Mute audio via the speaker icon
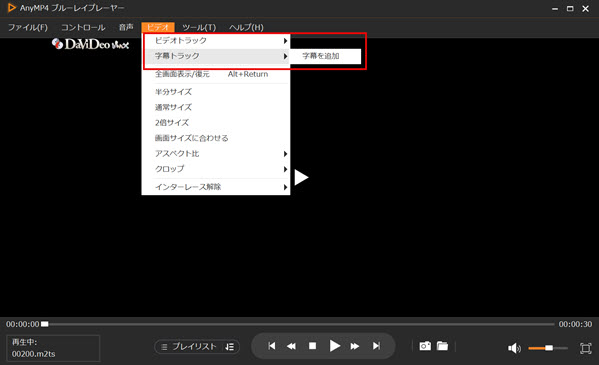Screen dimensions: 599x365 click(514, 348)
